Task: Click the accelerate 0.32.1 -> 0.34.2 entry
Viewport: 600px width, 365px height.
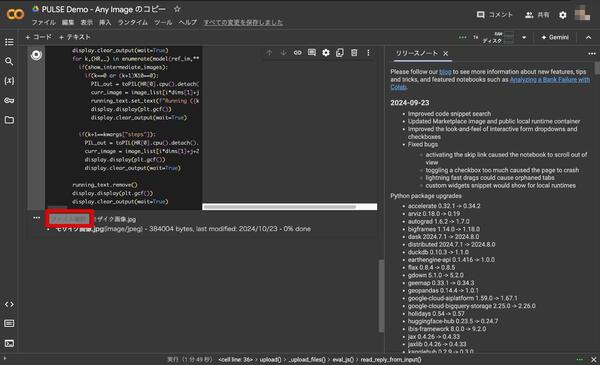Action: tap(444, 206)
